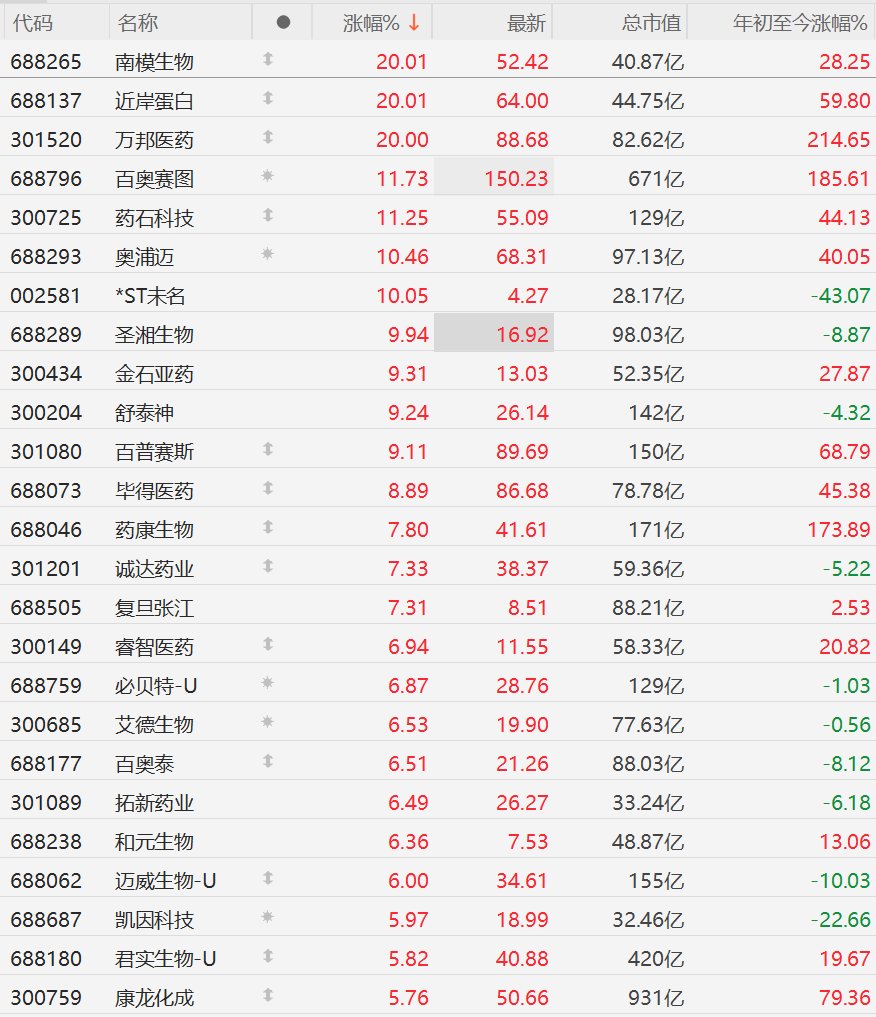
Task: Click the star marker icon for 凯因科技
Action: pos(267,917)
